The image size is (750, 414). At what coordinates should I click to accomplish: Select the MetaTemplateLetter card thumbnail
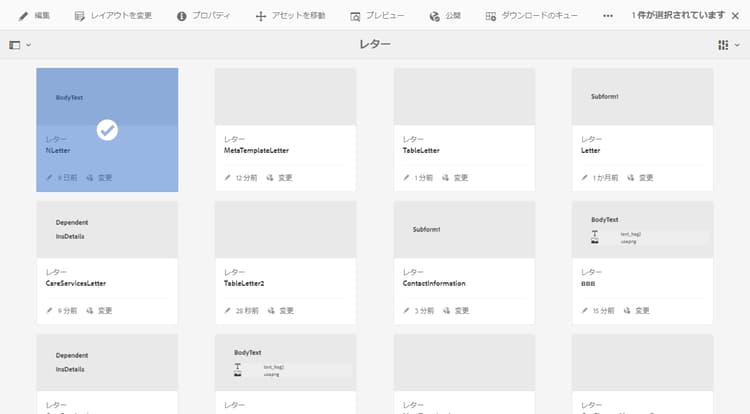pyautogui.click(x=285, y=97)
